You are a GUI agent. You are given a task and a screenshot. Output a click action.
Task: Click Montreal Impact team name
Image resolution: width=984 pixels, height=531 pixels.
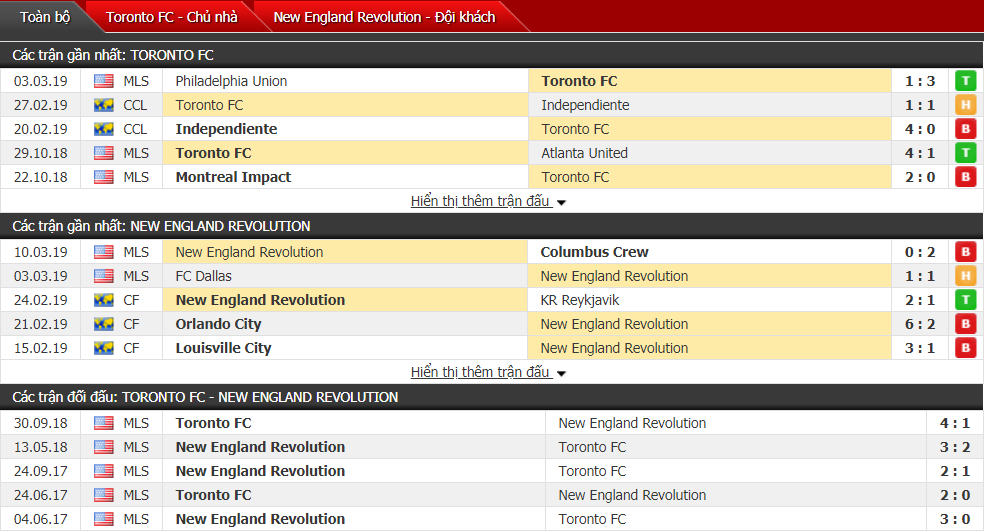coord(233,177)
